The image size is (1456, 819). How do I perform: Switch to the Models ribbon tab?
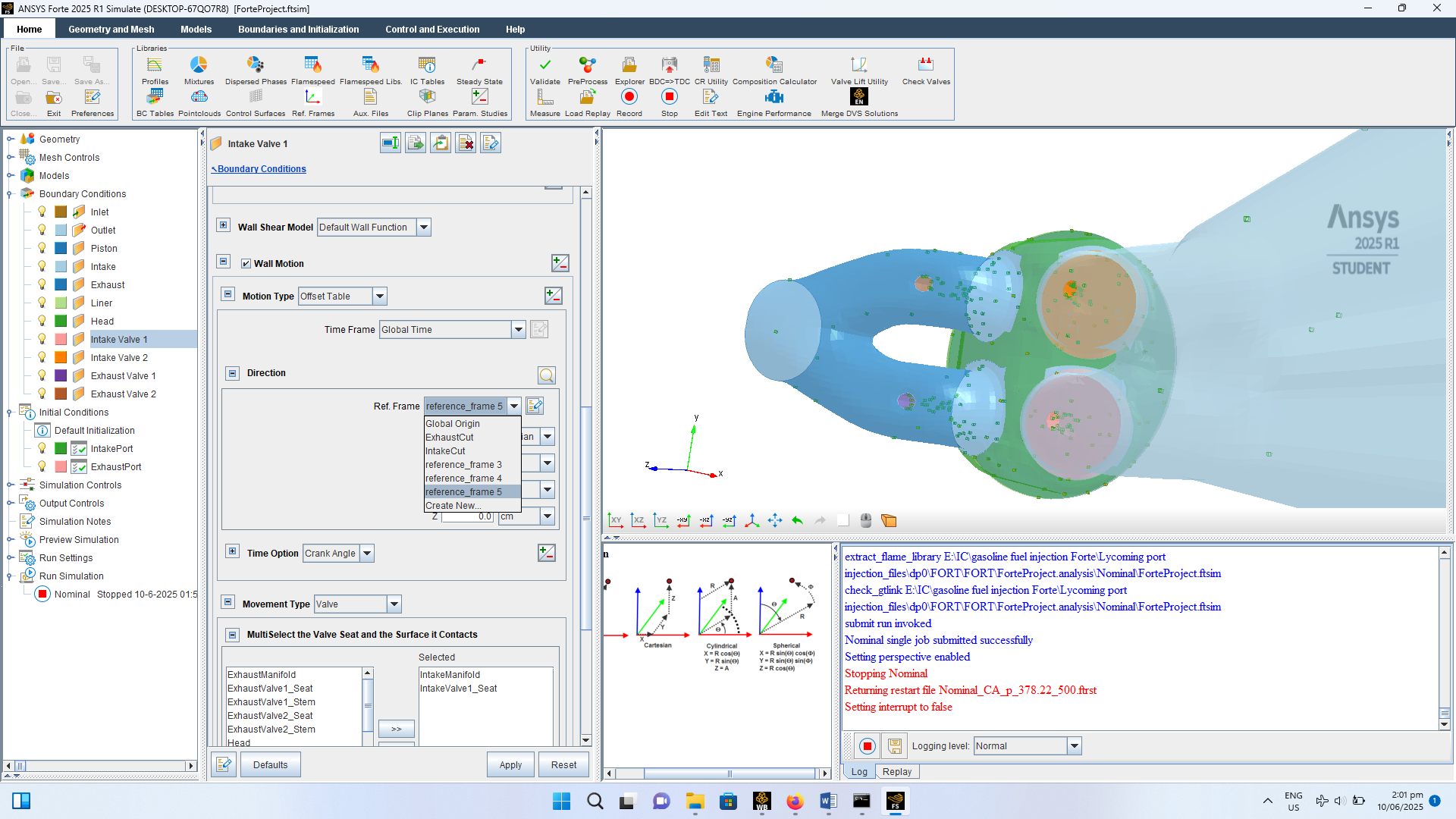196,30
